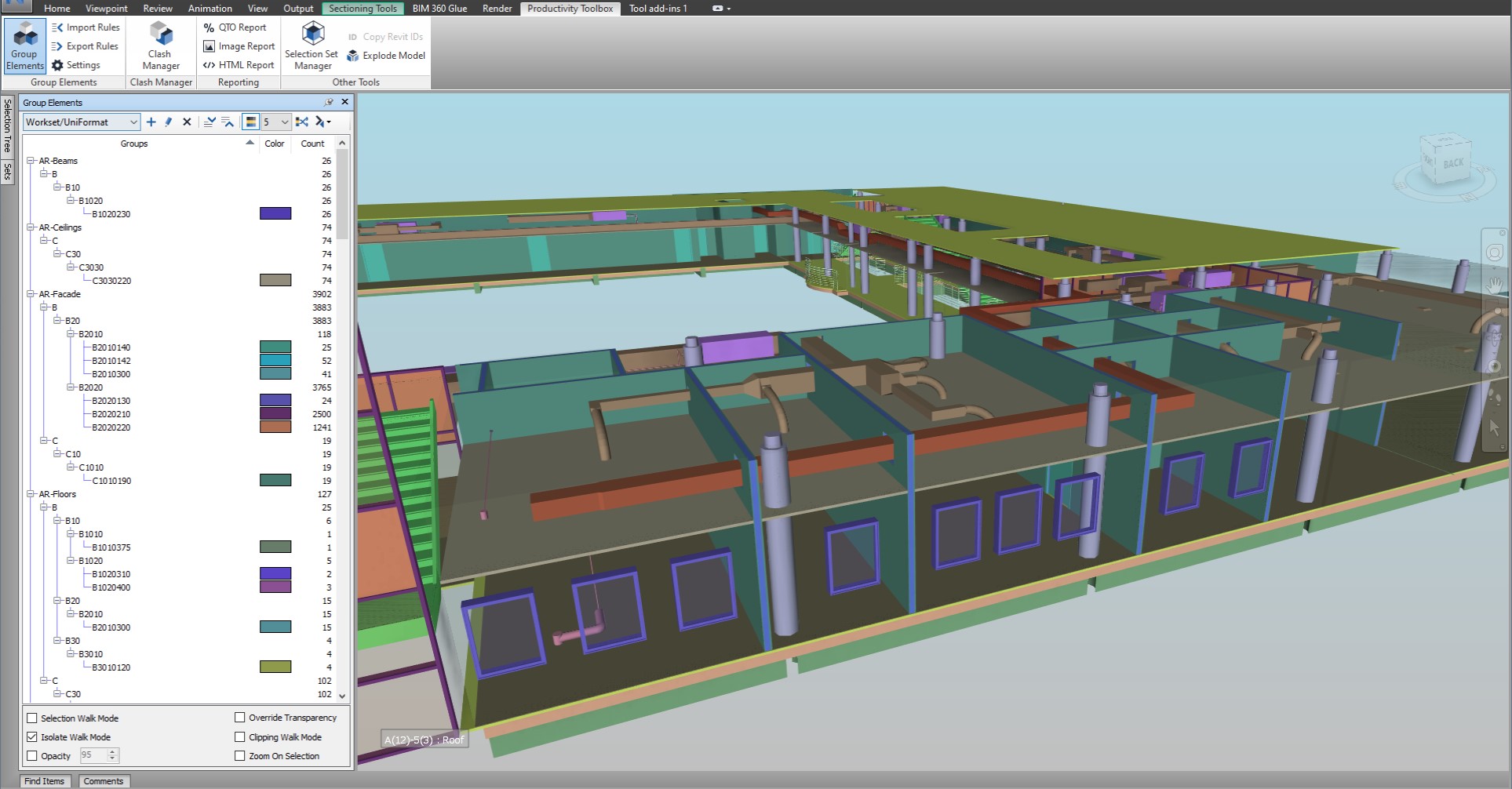
Task: Click the Find Items button
Action: click(44, 781)
